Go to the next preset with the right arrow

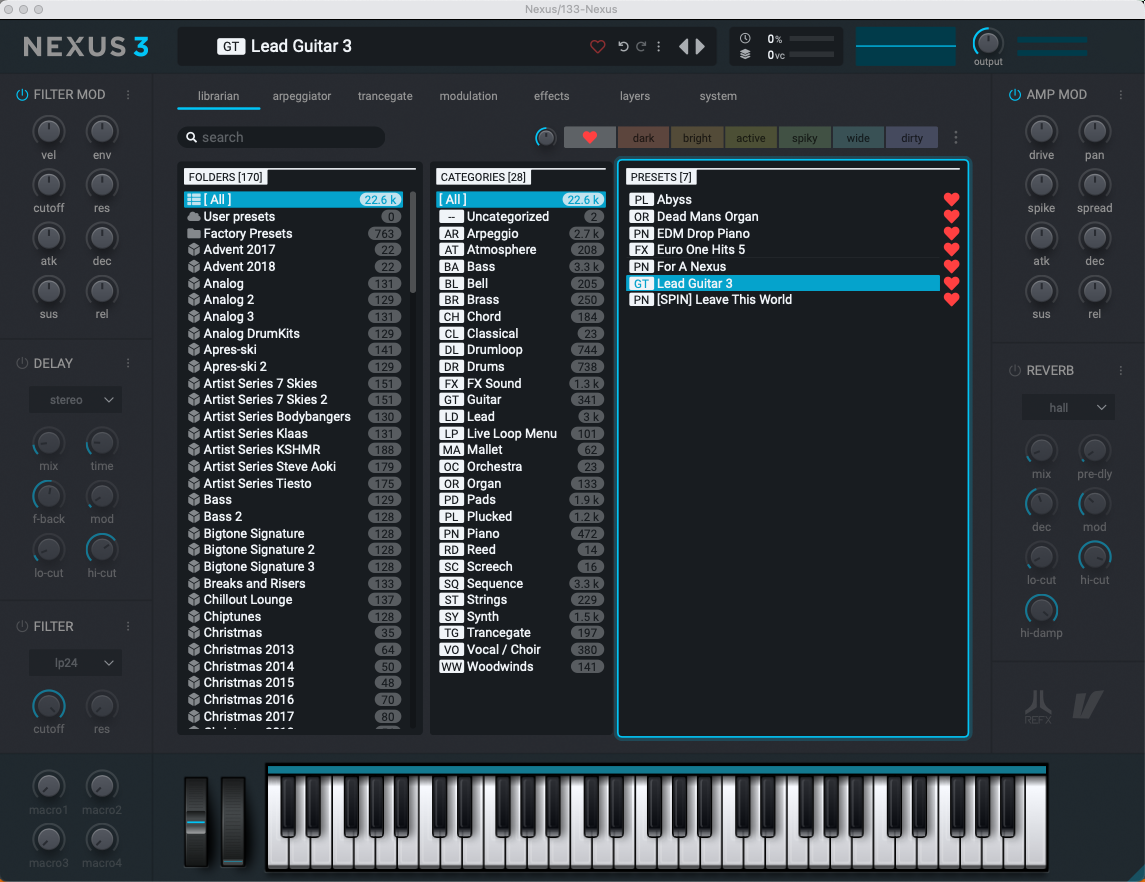point(700,47)
